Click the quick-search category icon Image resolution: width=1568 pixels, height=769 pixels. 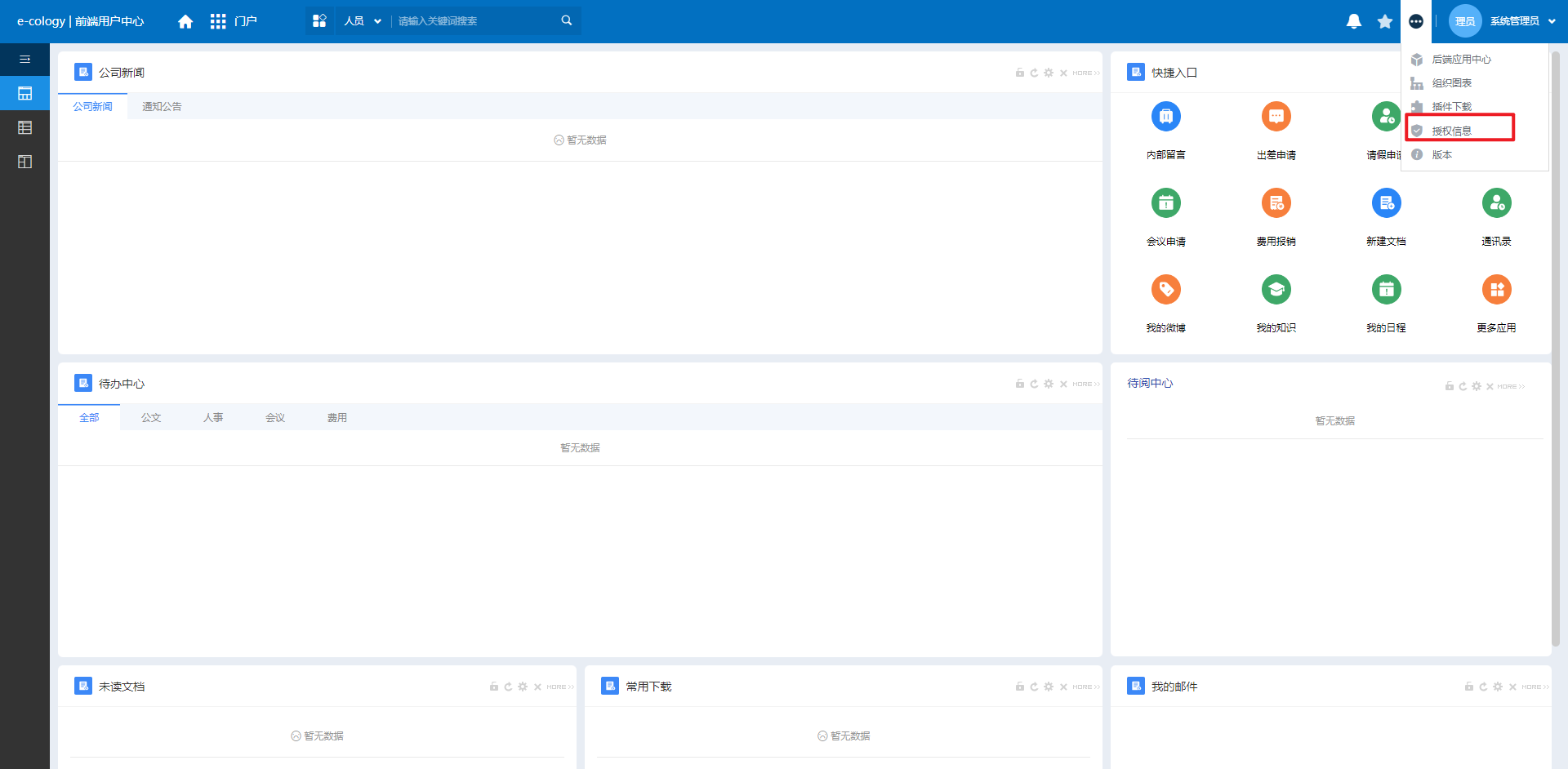[319, 21]
